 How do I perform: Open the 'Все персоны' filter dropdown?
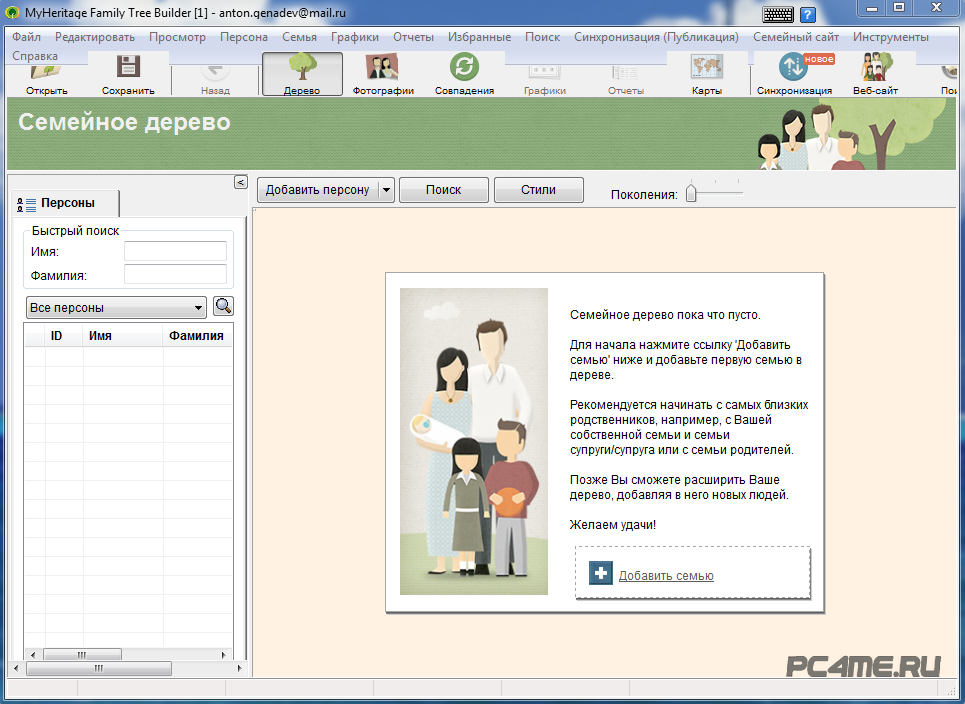(116, 307)
